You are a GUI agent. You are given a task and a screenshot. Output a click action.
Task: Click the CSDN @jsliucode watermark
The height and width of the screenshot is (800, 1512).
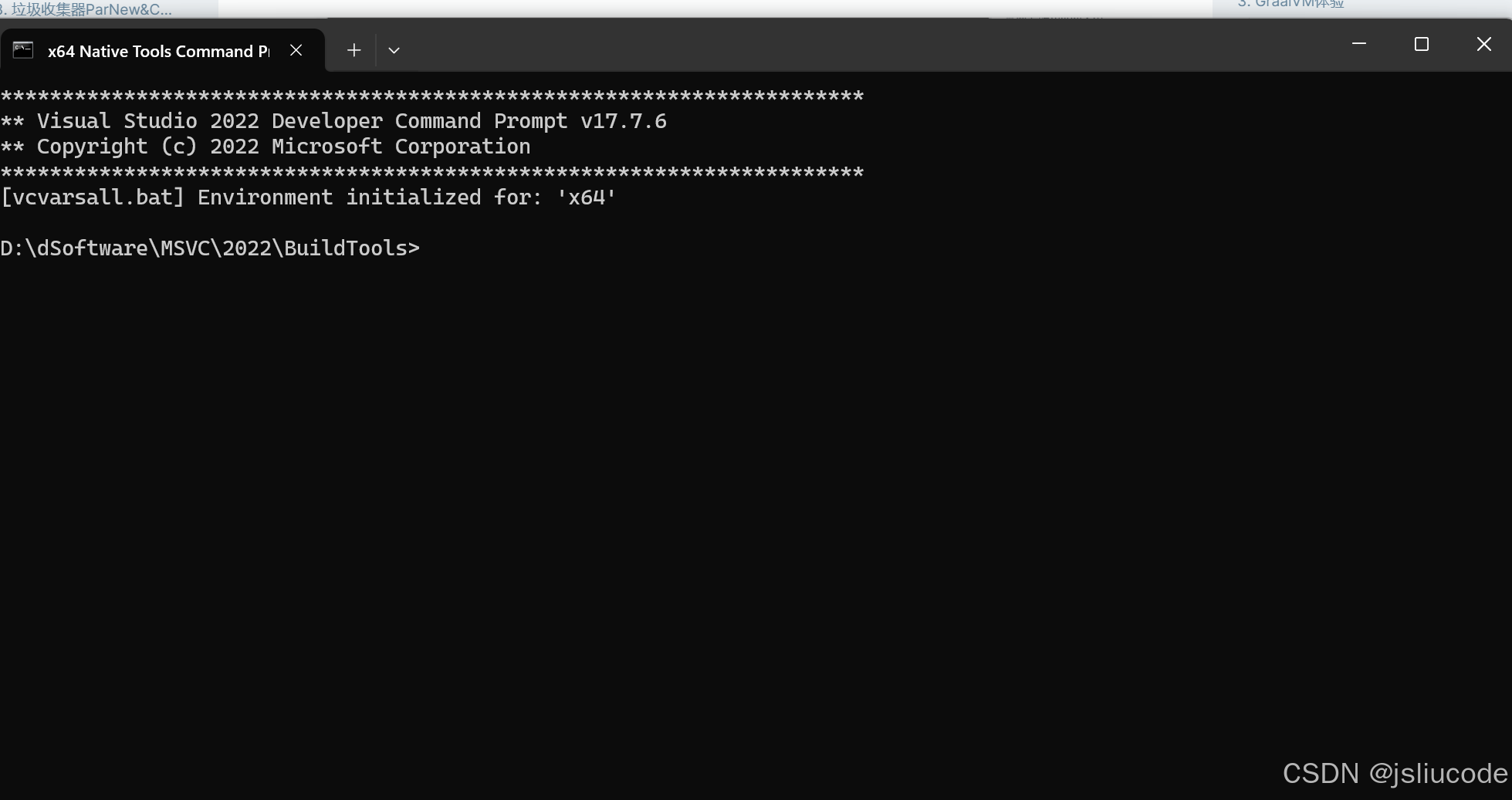coord(1394,773)
